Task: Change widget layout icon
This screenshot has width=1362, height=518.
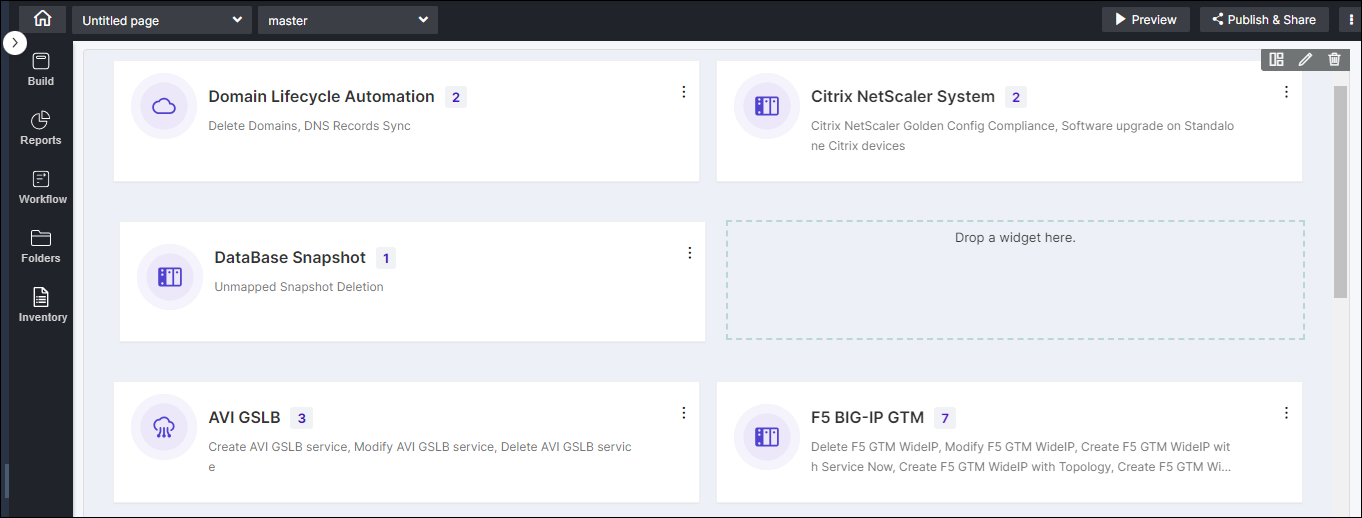Action: point(1276,59)
